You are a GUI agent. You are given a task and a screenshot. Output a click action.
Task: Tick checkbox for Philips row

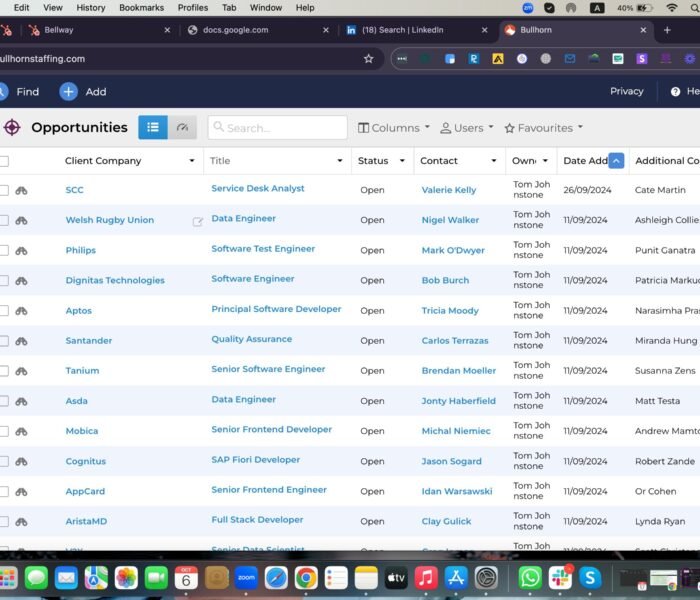[x=4, y=250]
